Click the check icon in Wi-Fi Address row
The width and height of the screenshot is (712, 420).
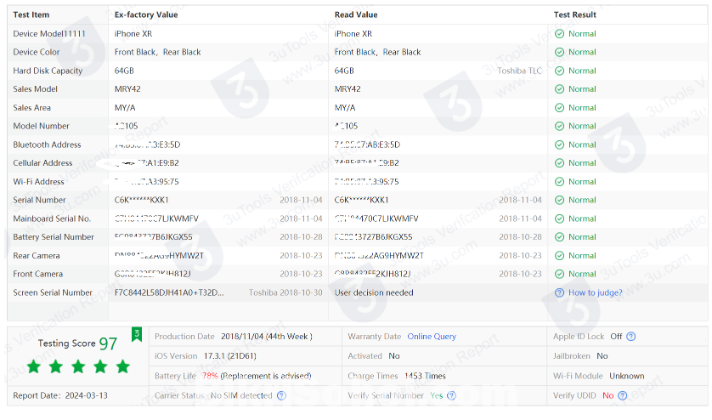point(559,182)
